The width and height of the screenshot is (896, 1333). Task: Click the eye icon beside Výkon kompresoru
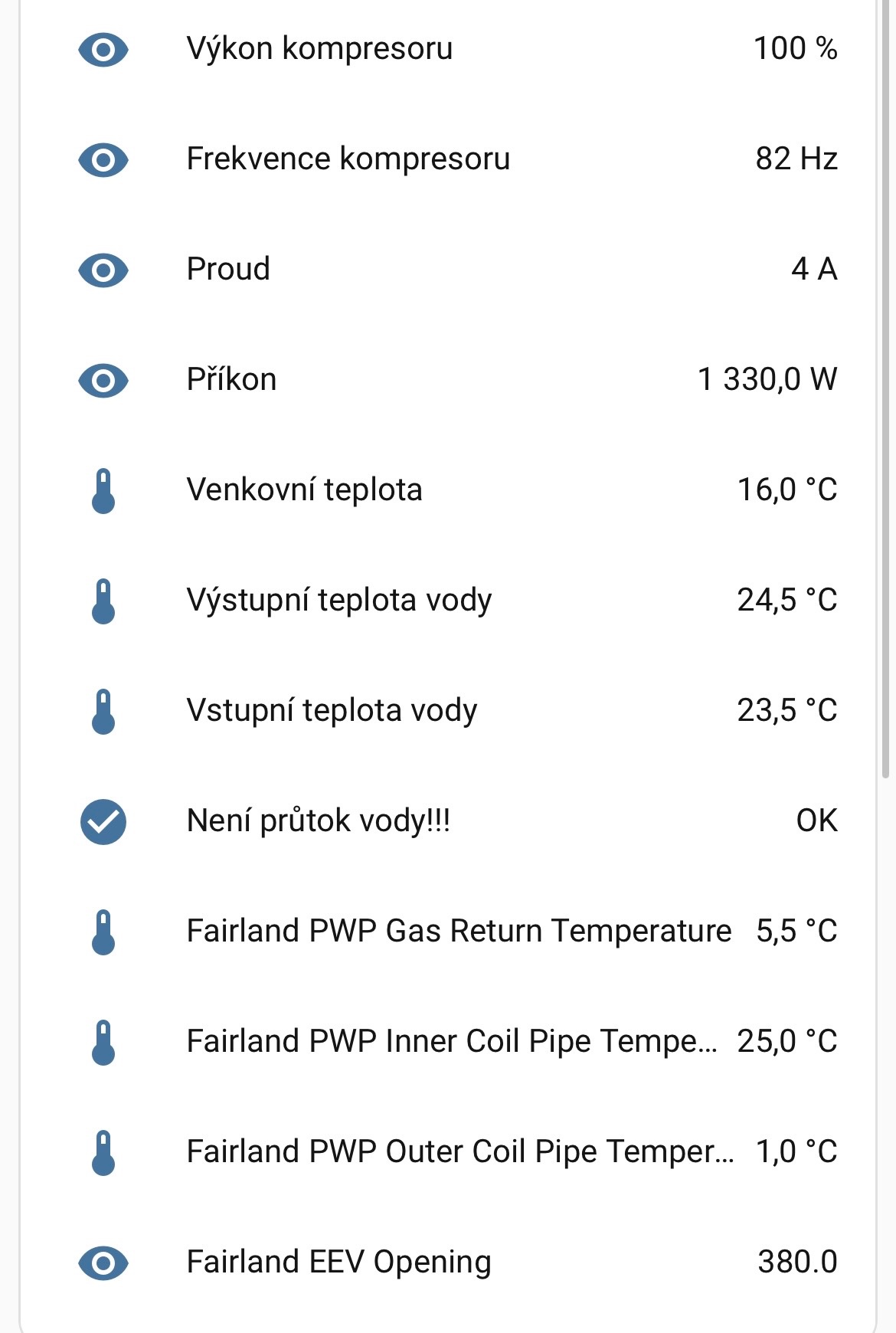coord(103,50)
